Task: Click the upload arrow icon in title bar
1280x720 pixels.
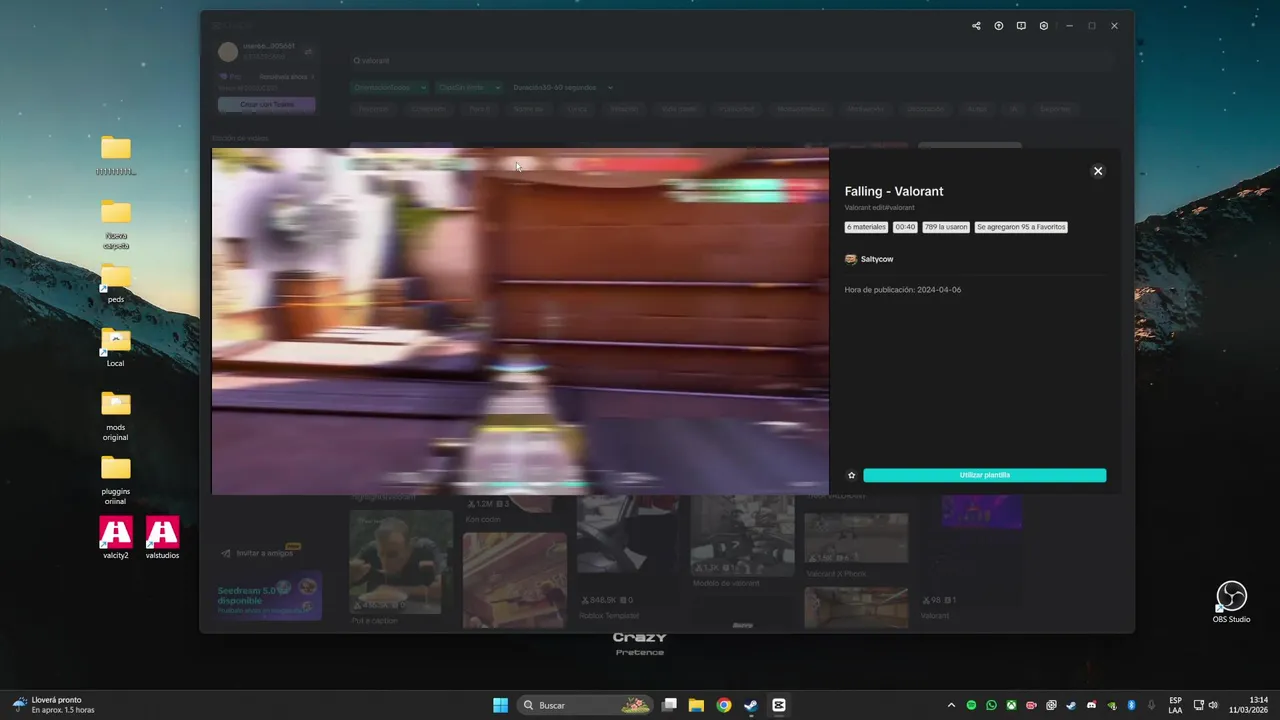Action: [999, 26]
